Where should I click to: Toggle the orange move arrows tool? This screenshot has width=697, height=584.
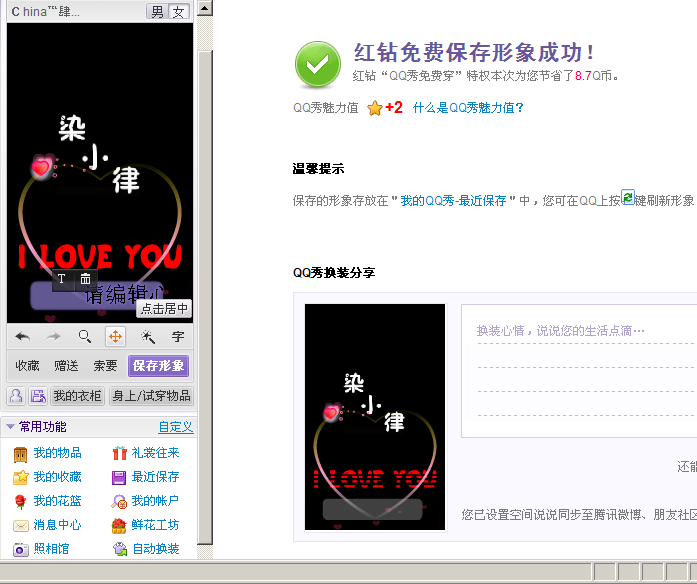pos(116,336)
